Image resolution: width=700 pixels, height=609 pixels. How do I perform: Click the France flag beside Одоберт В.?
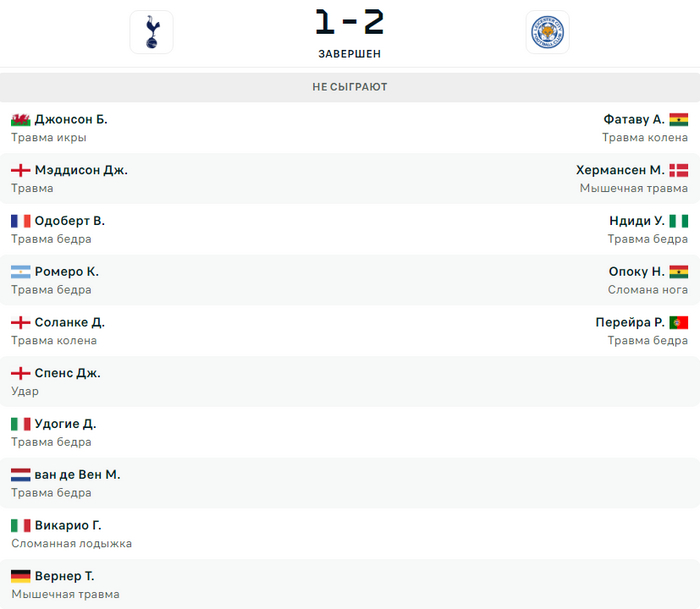click(x=20, y=221)
